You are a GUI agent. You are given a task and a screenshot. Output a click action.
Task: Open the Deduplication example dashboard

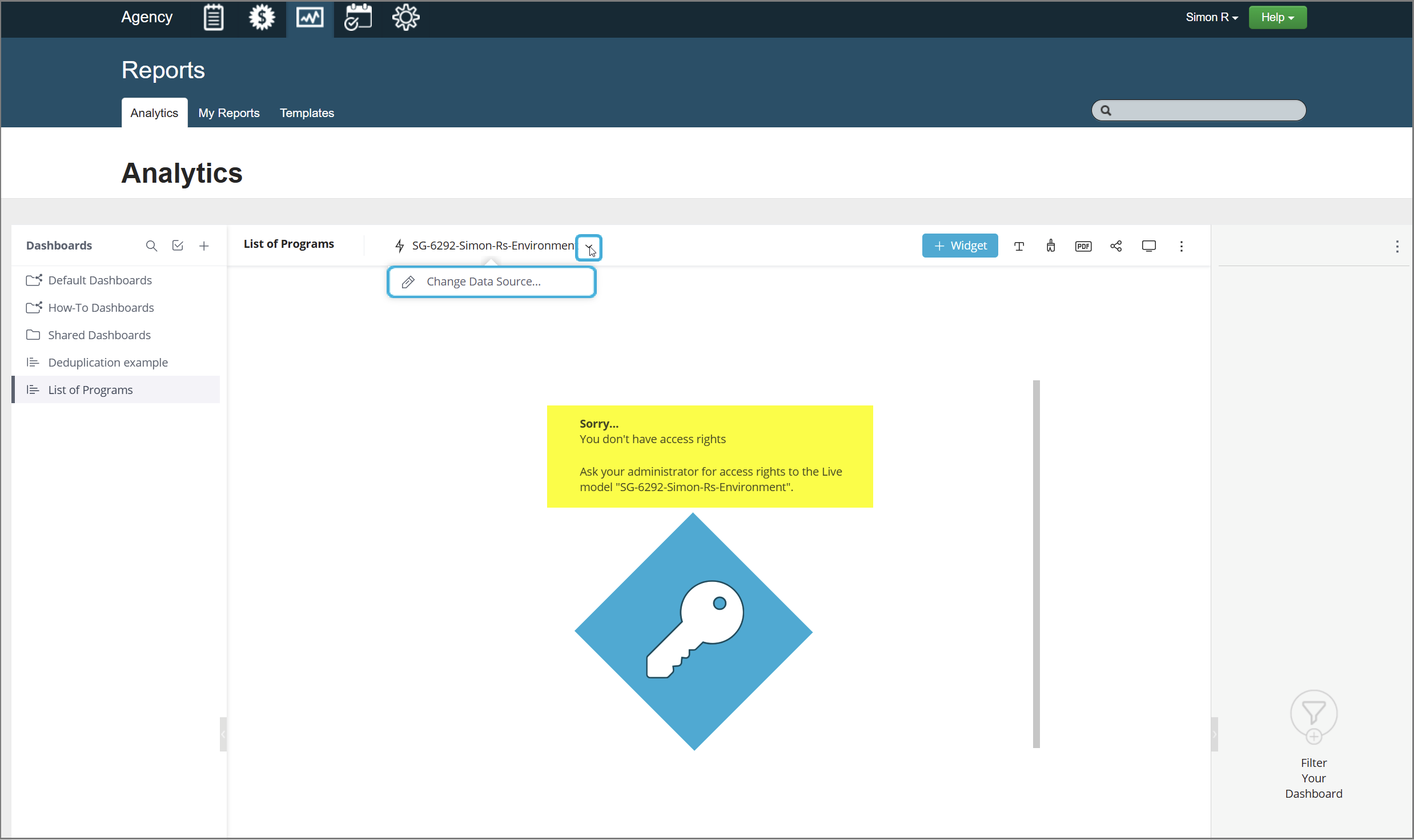108,363
